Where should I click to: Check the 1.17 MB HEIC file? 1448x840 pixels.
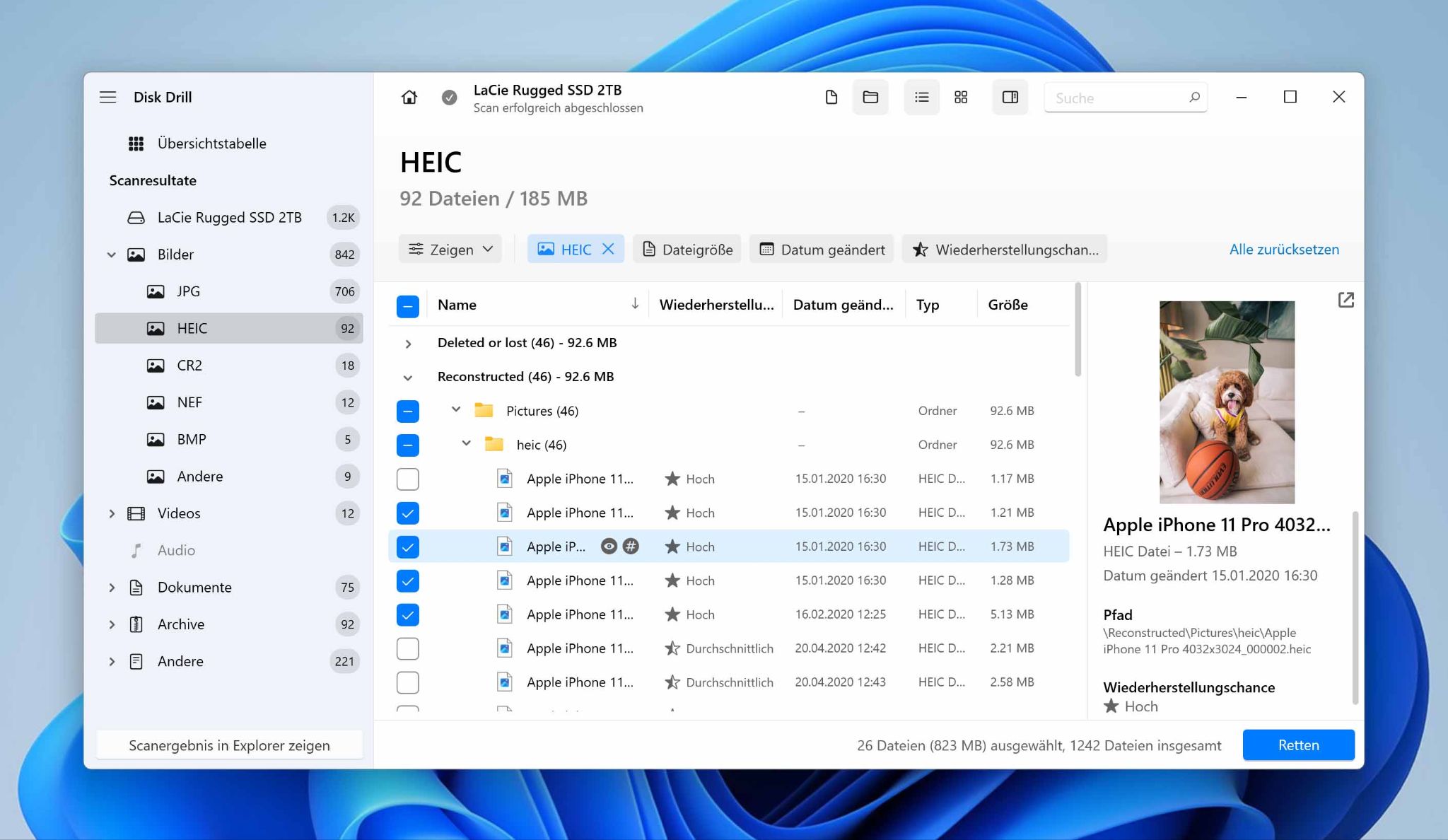point(408,479)
